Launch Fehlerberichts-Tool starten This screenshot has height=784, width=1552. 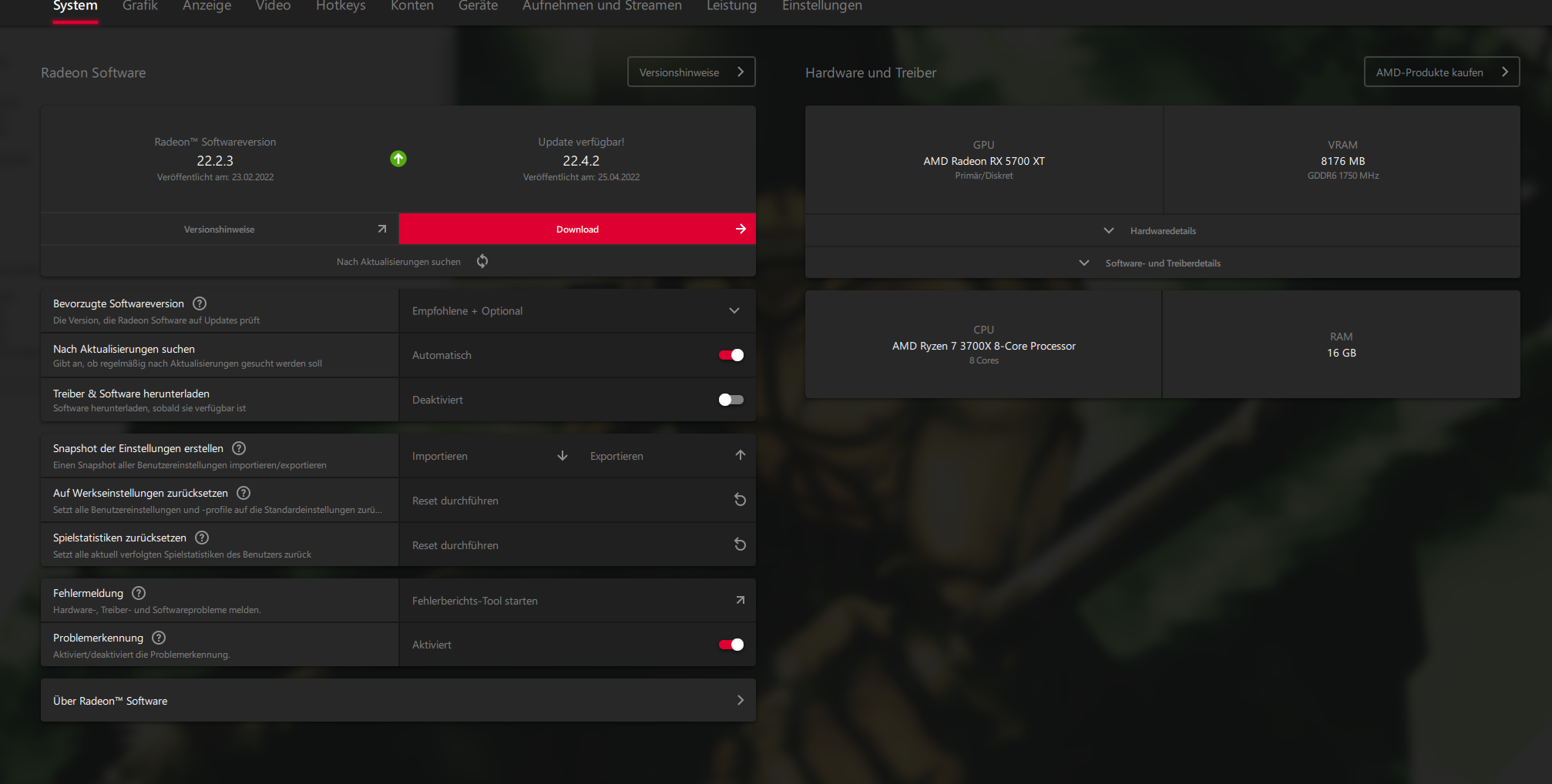pos(577,601)
